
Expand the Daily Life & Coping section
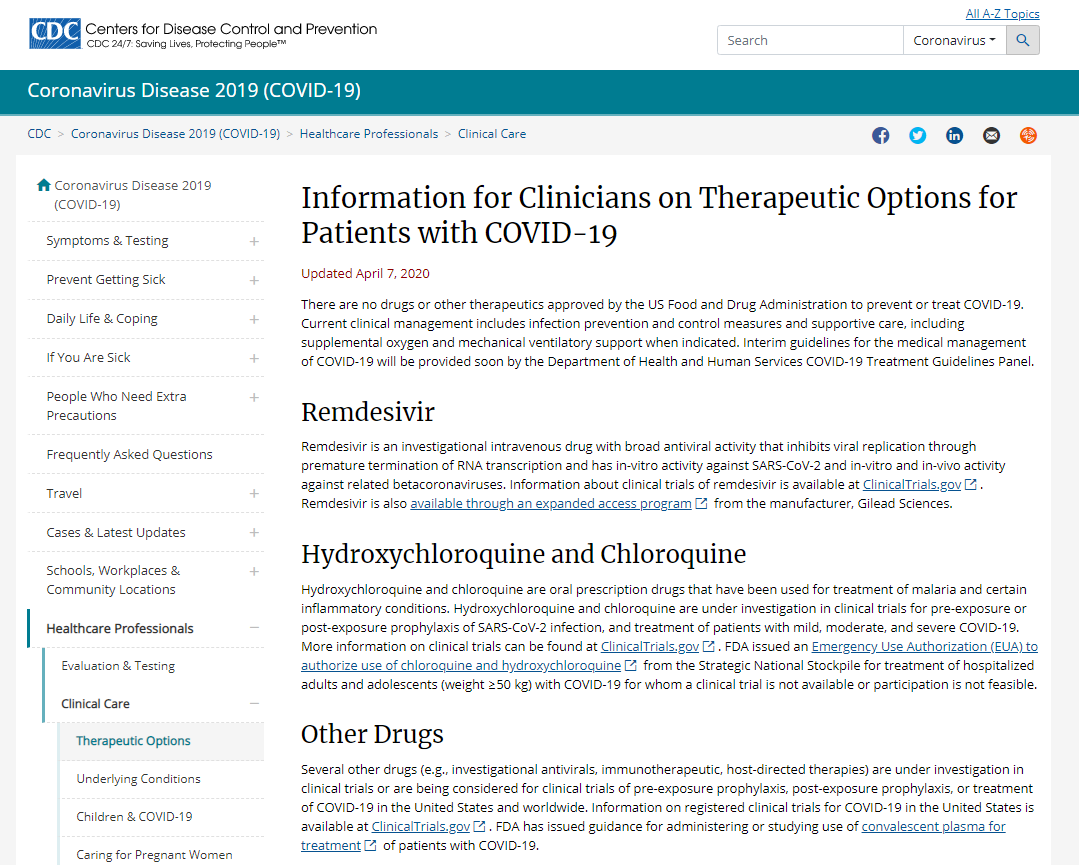coord(254,319)
